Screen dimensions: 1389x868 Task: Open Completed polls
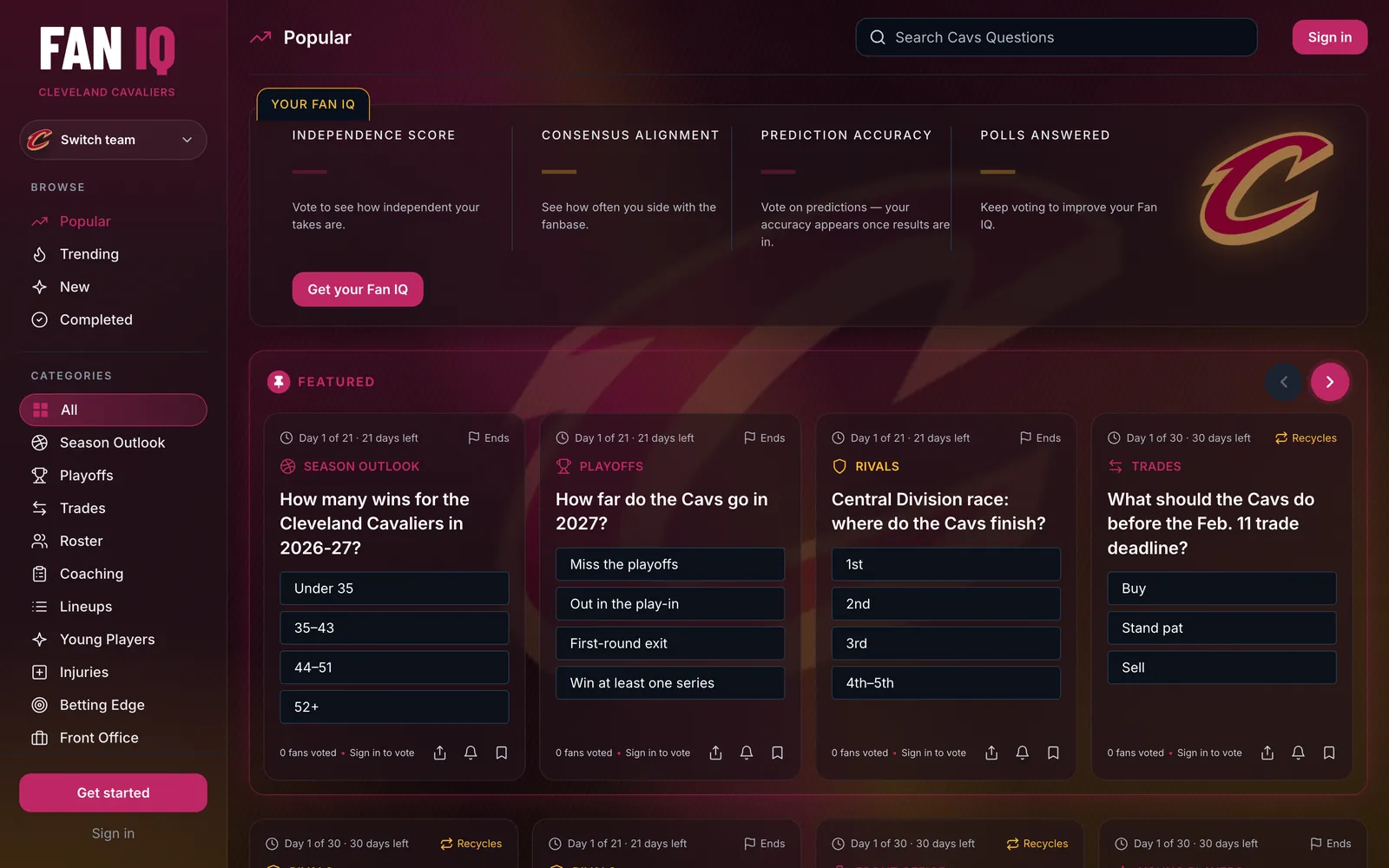coord(113,319)
